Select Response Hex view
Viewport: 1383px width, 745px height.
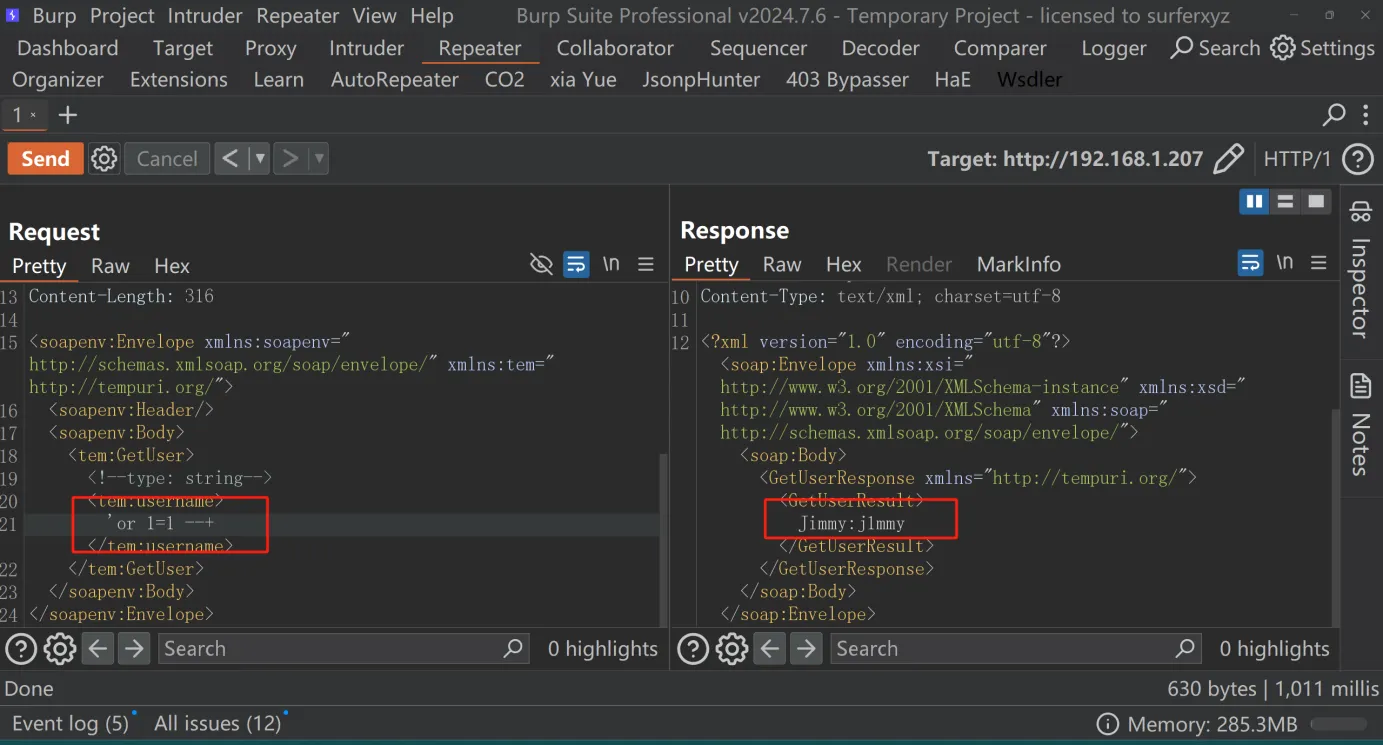(844, 264)
